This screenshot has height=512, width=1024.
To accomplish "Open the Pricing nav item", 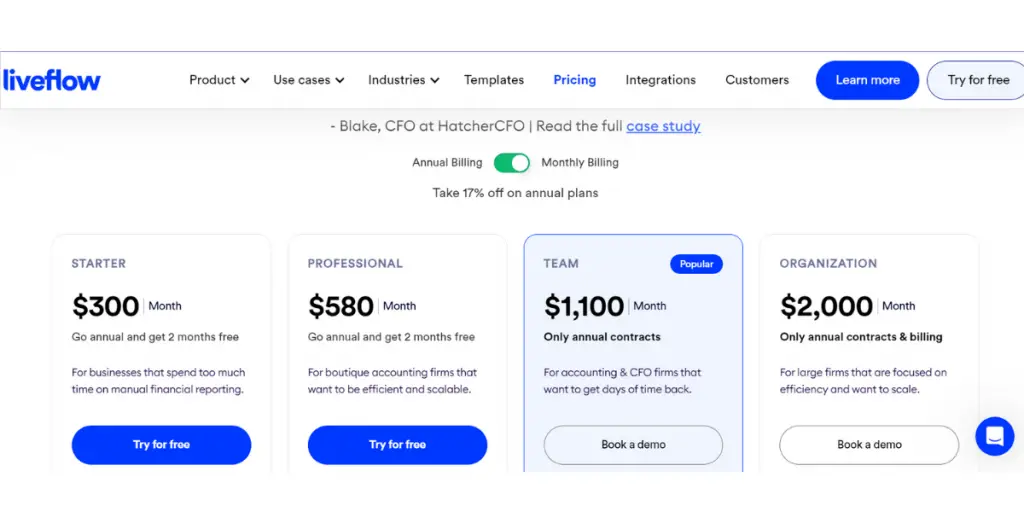I will click(x=575, y=80).
